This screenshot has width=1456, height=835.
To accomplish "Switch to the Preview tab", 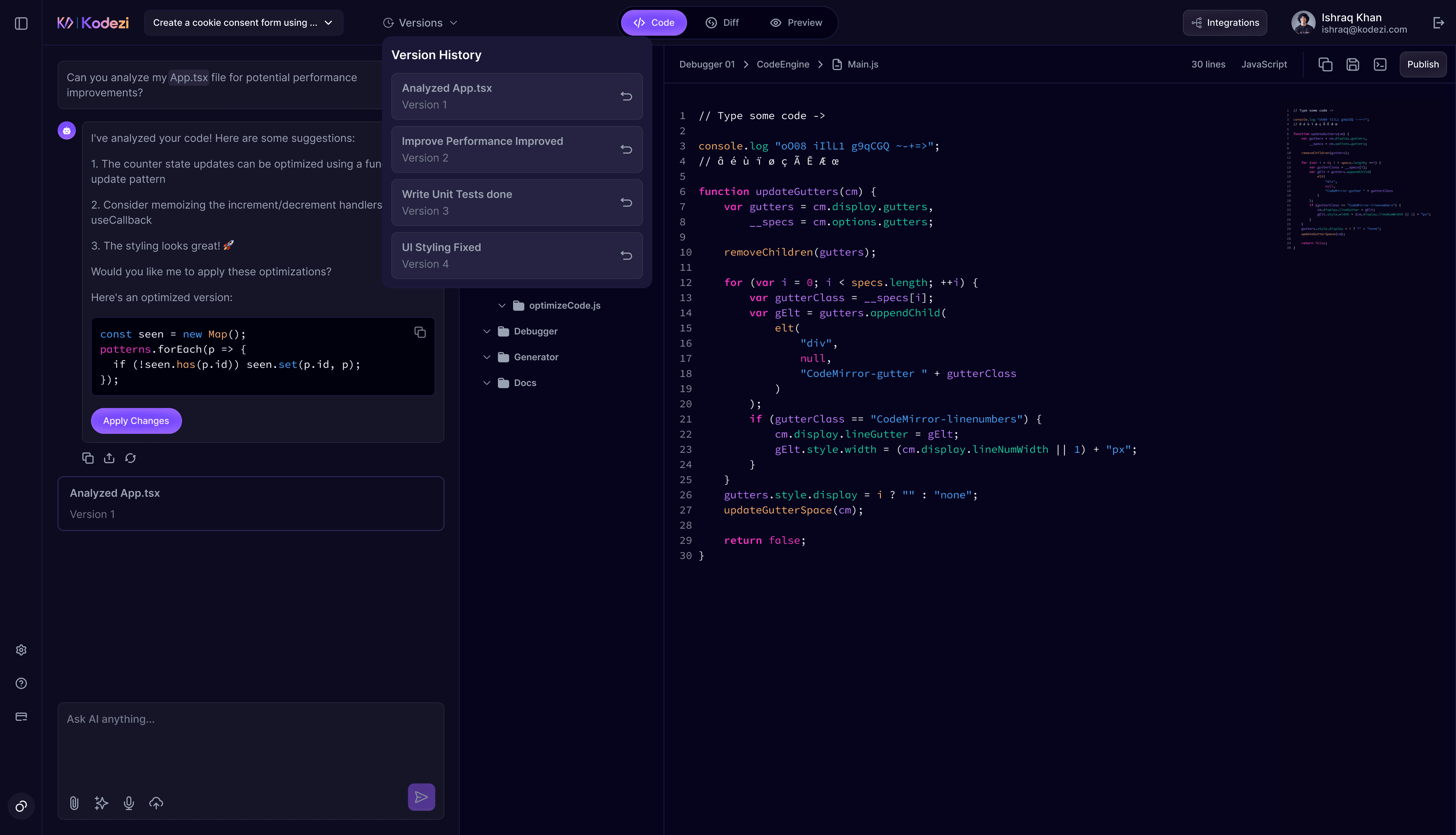I will 796,23.
